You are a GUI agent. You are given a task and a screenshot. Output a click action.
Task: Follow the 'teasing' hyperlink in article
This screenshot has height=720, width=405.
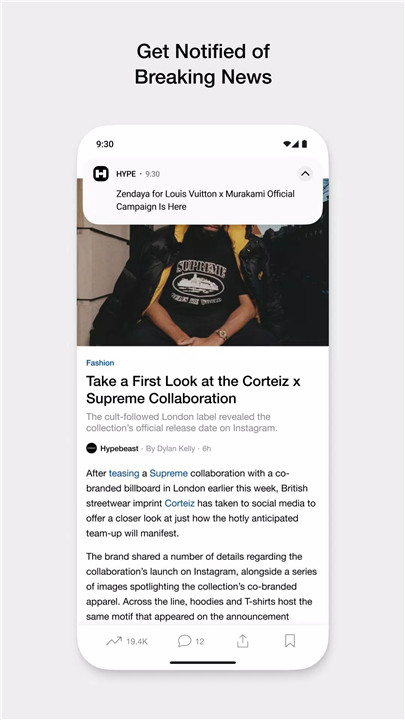point(124,473)
